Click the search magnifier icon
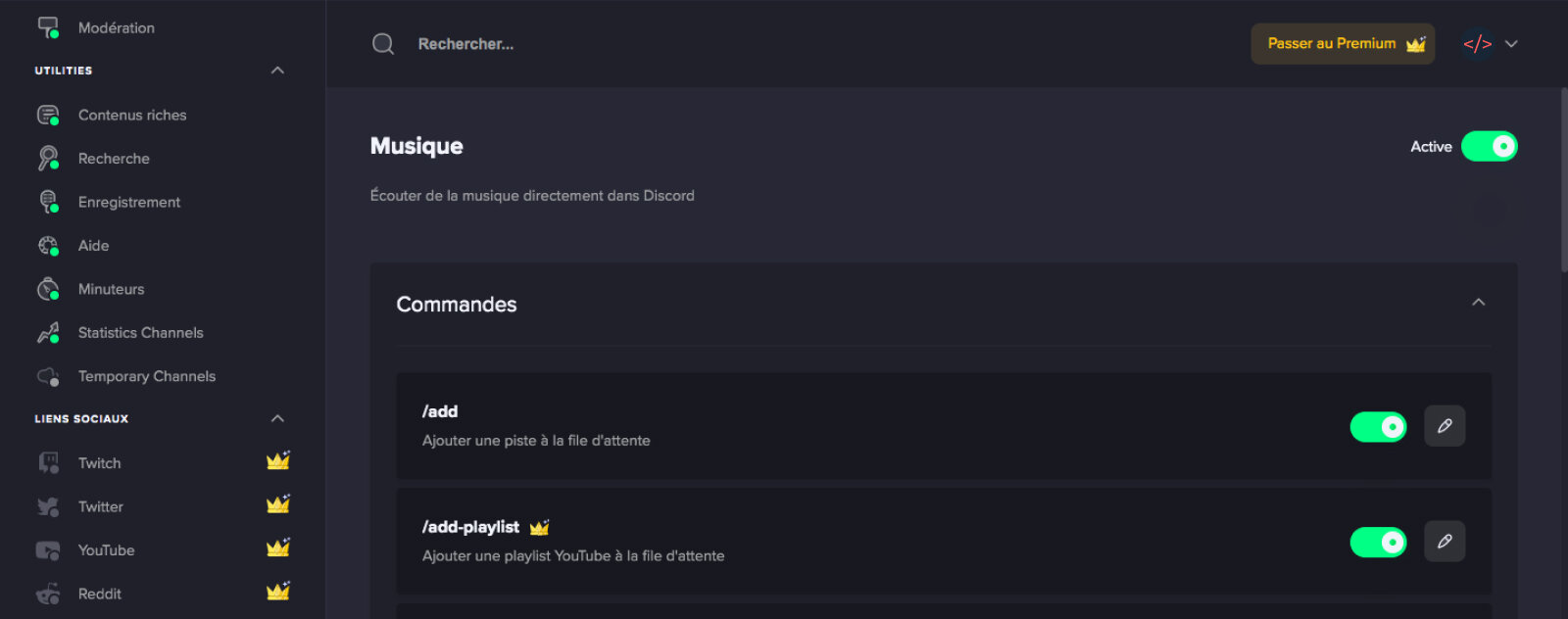Image resolution: width=1568 pixels, height=619 pixels. 383,44
